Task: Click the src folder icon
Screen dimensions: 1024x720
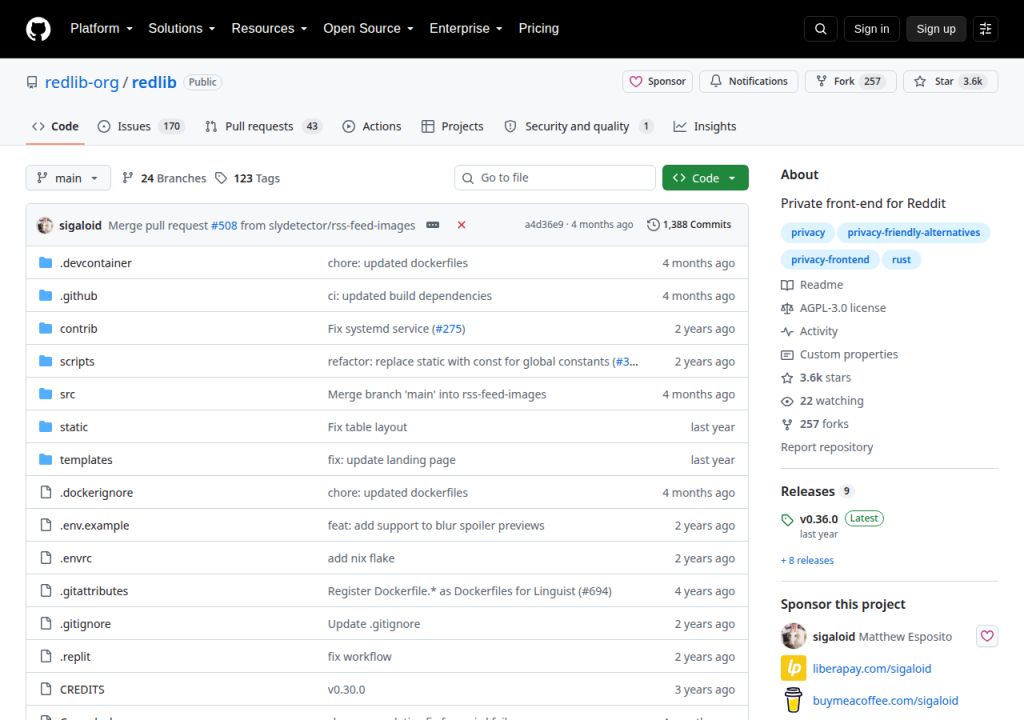Action: tap(45, 393)
